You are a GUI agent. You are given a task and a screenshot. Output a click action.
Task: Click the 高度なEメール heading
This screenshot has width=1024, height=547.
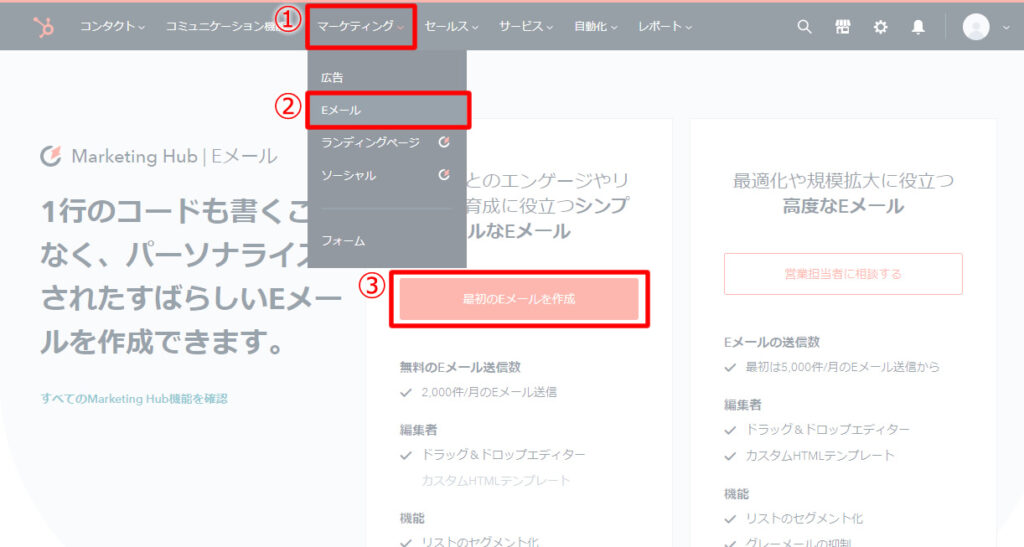[x=843, y=206]
